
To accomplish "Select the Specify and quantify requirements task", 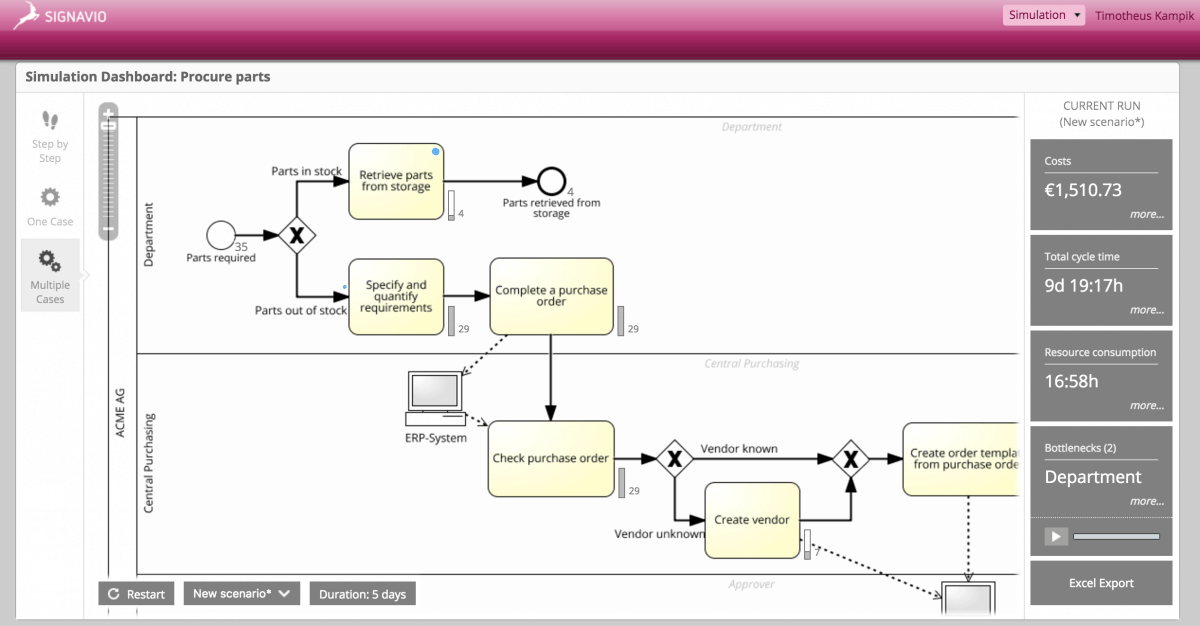I will pyautogui.click(x=396, y=297).
